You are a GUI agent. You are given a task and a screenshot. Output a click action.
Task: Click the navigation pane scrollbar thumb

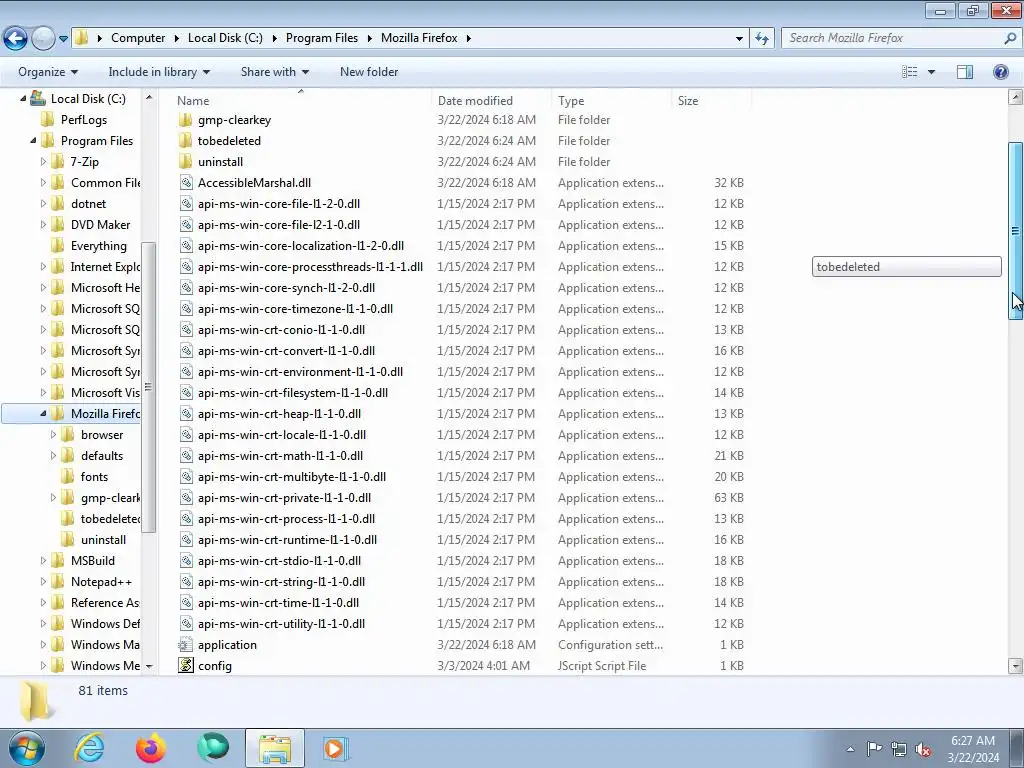(x=149, y=387)
